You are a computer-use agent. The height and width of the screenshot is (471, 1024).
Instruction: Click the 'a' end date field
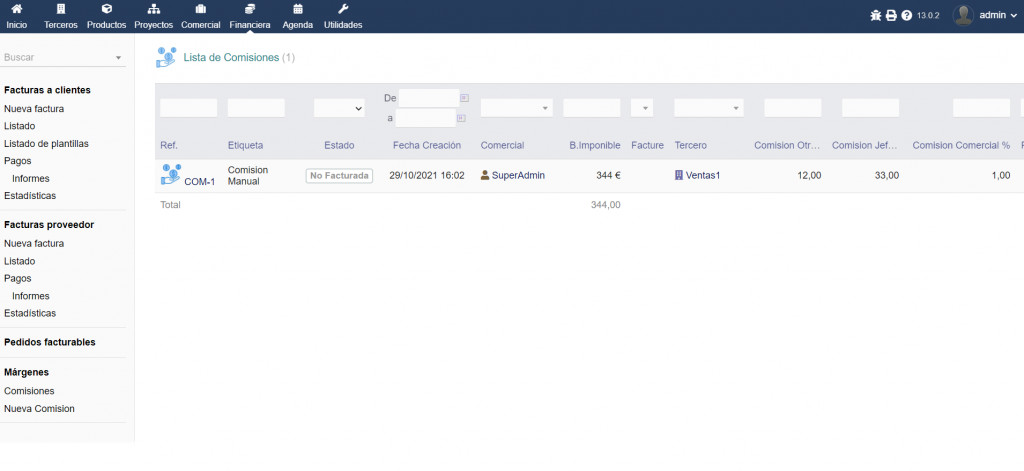[x=425, y=118]
